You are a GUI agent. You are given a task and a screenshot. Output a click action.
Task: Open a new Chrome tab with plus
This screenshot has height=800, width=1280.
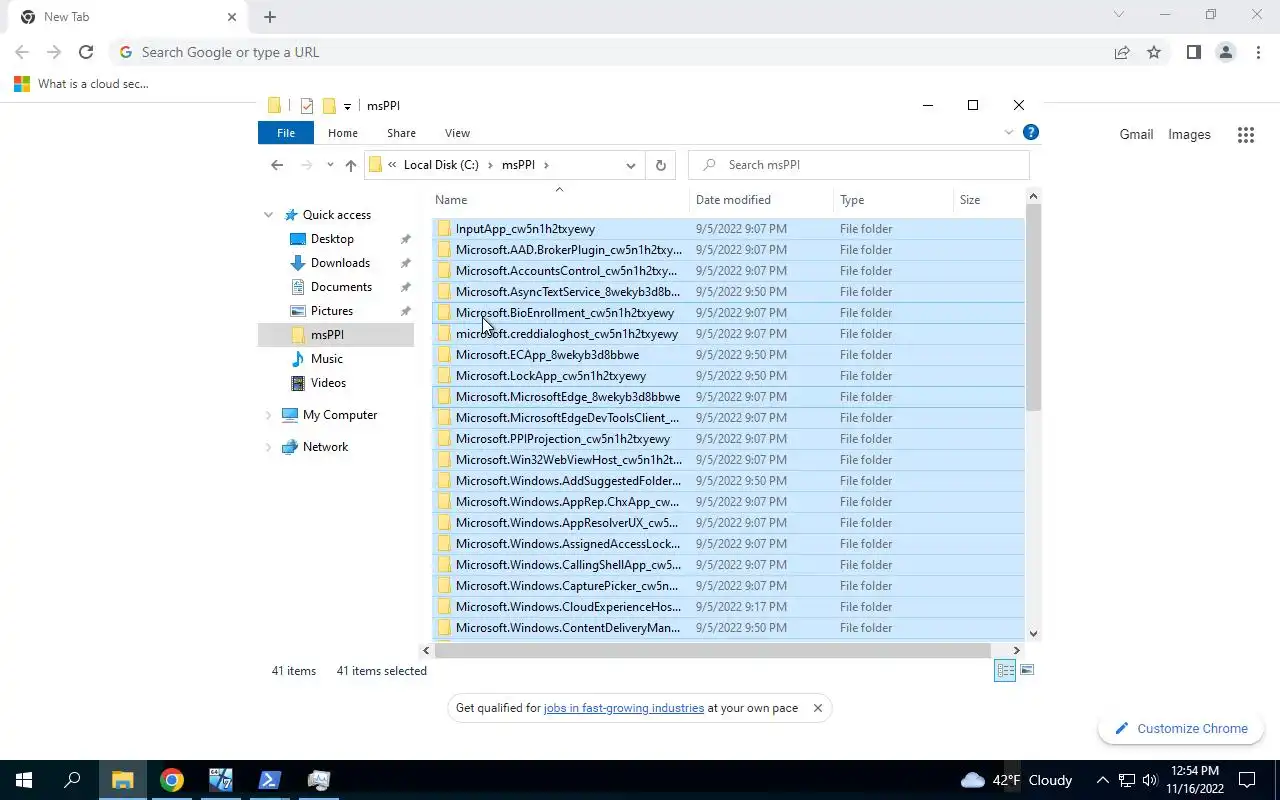[270, 17]
